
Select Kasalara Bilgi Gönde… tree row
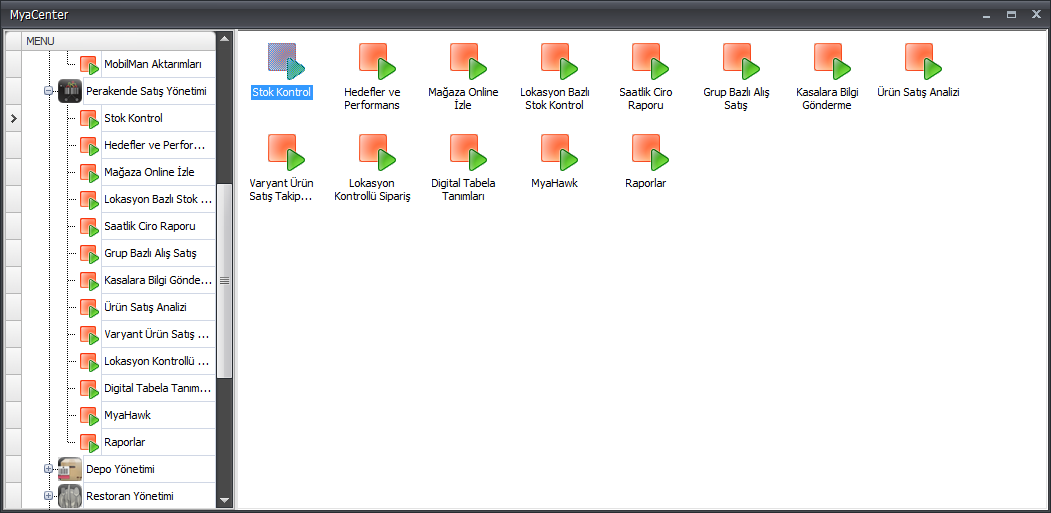(x=158, y=280)
